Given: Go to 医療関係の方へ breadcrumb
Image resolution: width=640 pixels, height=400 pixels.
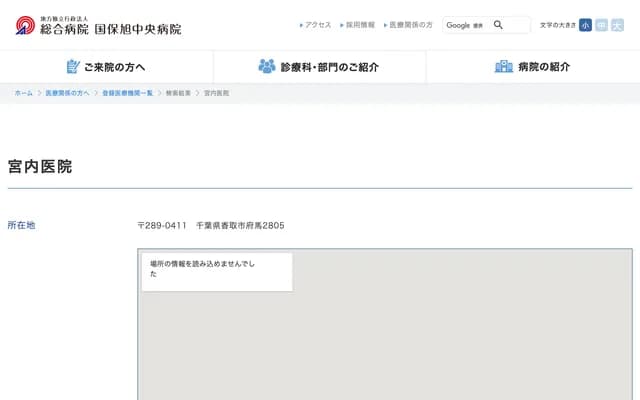Looking at the screenshot, I should (x=67, y=93).
